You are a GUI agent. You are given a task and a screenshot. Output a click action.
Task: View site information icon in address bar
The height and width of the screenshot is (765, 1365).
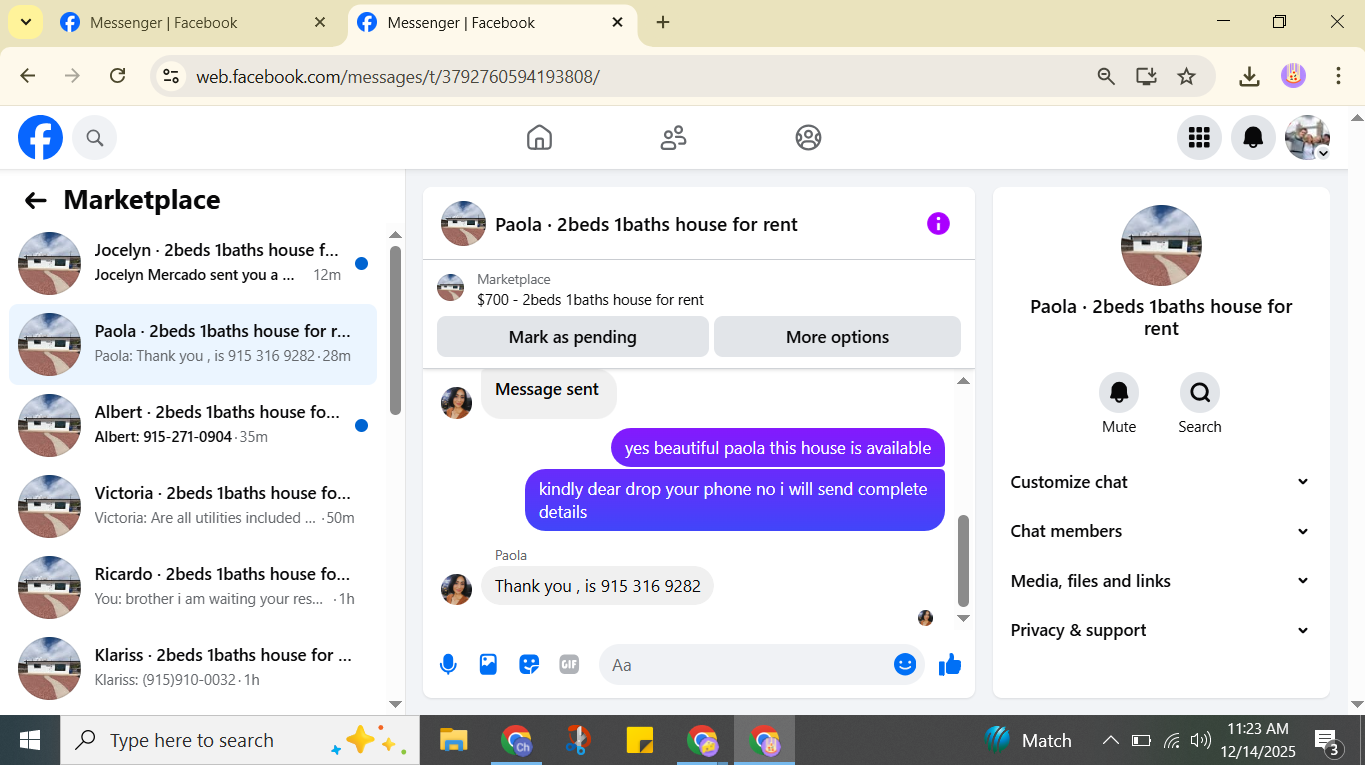(171, 76)
